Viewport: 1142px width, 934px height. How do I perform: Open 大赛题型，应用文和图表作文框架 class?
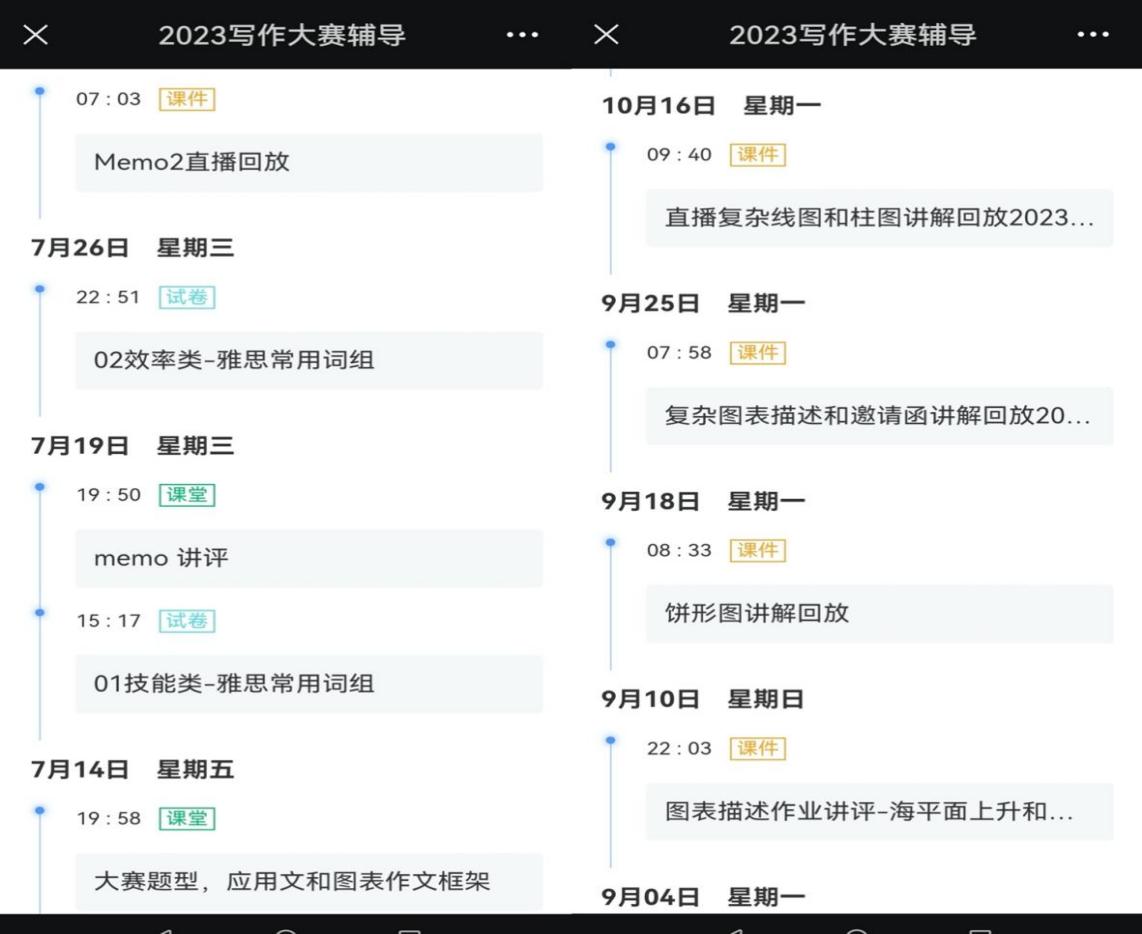coord(308,882)
